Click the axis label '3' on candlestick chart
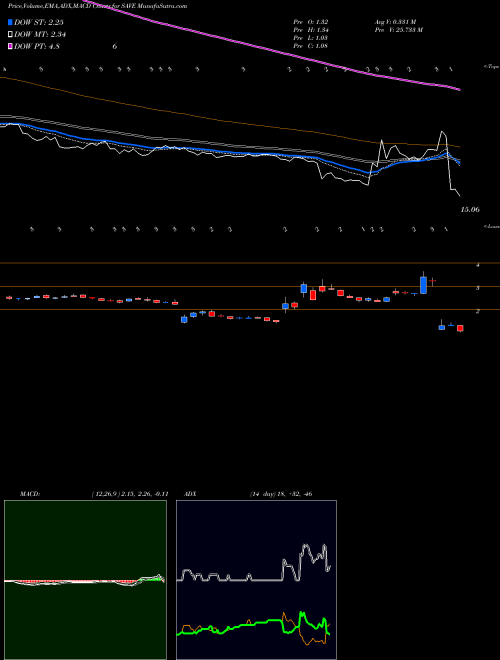500x660 pixels. (478, 288)
